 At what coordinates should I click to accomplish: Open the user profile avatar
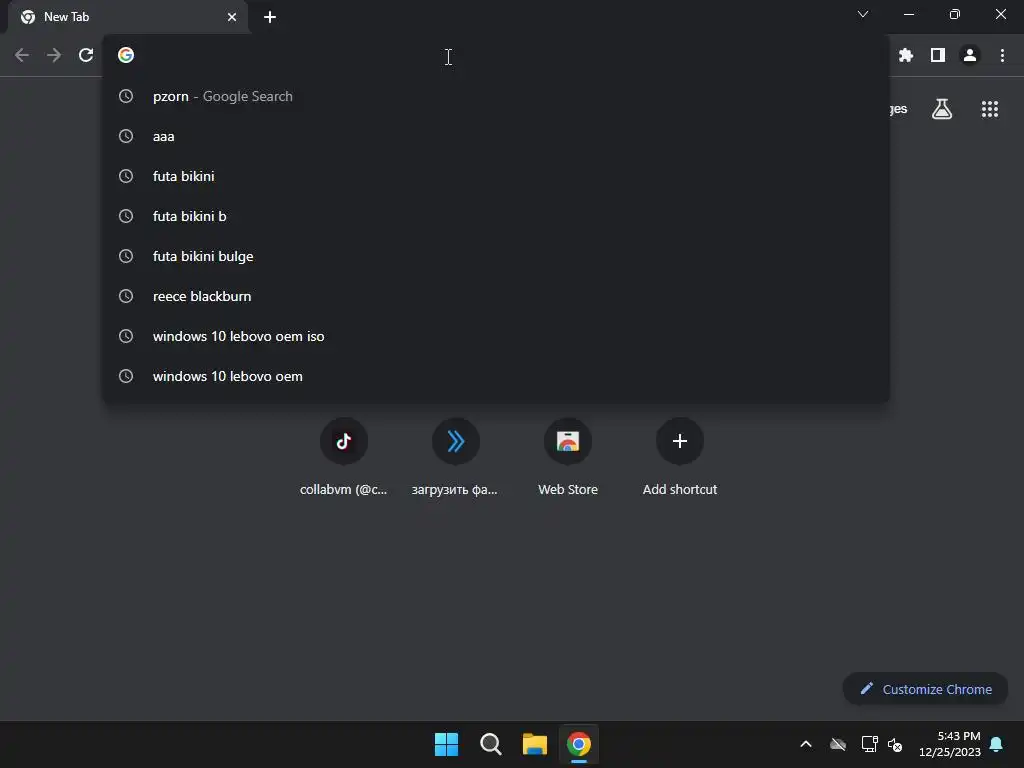[970, 56]
